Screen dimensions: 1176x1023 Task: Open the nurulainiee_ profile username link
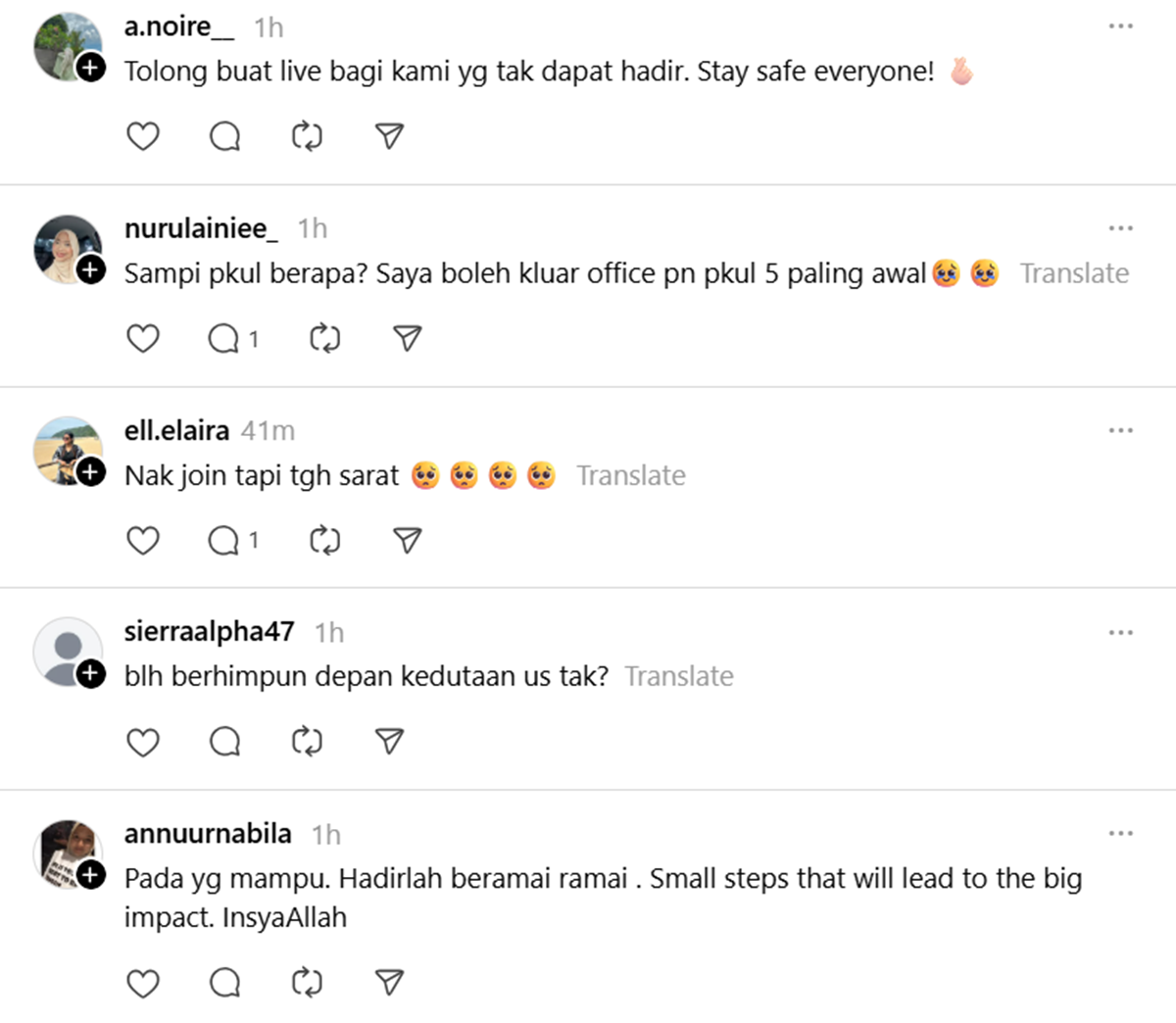pos(201,228)
